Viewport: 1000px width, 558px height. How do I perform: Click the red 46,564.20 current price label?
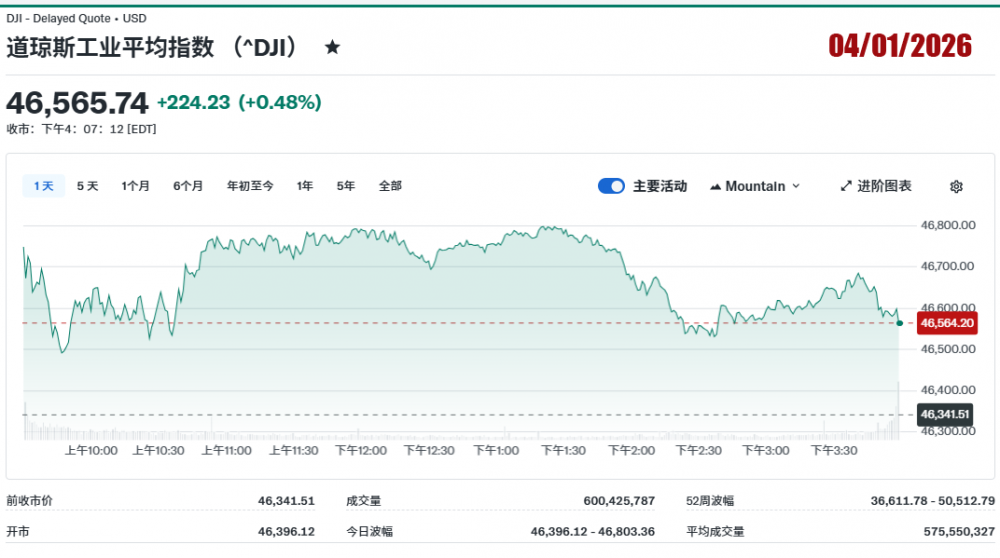tap(946, 323)
